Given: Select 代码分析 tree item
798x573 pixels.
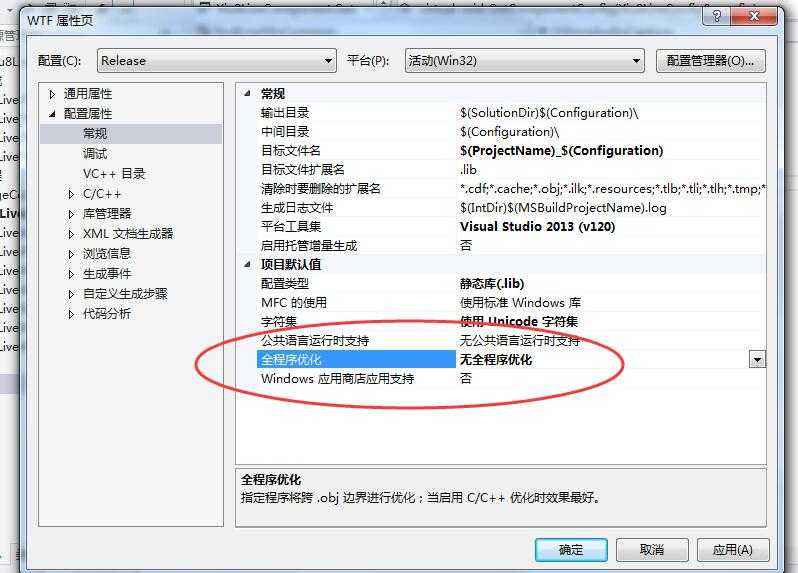Looking at the screenshot, I should coord(107,313).
